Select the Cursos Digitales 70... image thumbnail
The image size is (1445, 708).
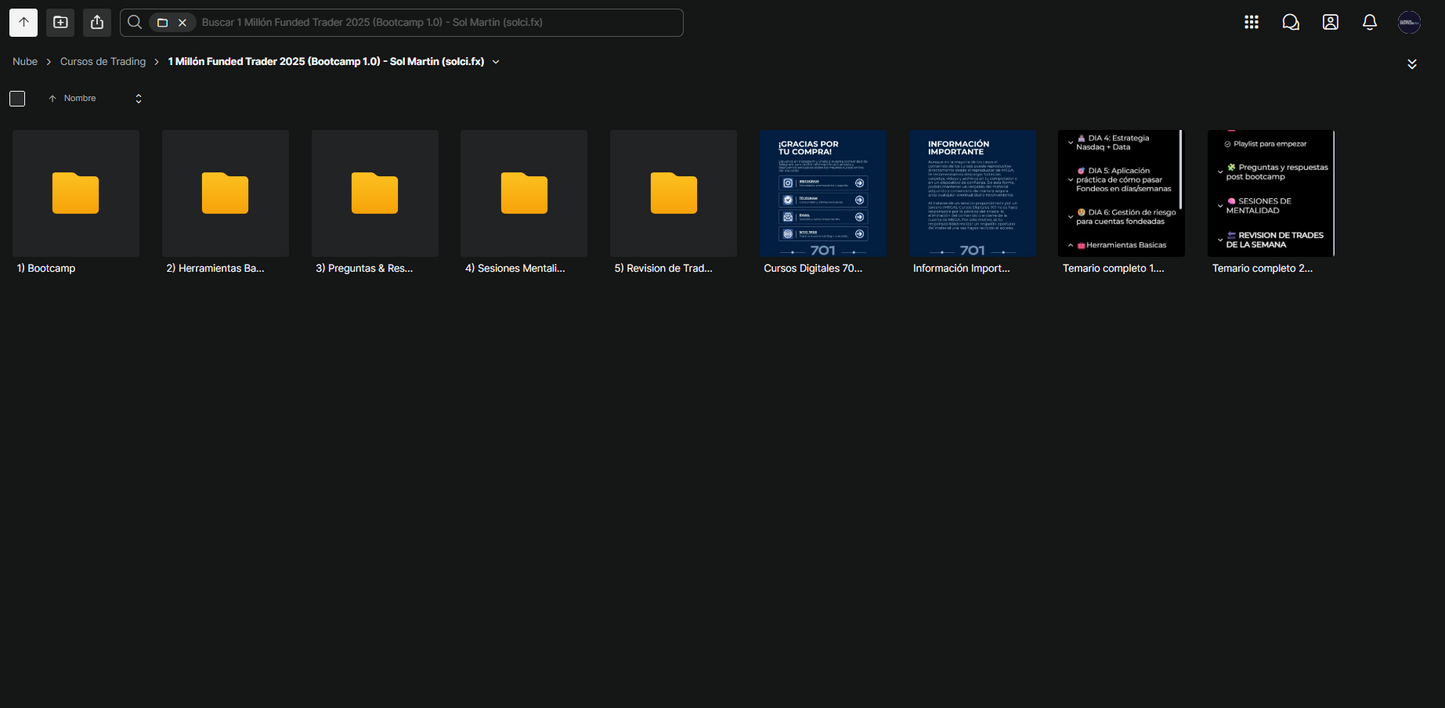823,193
